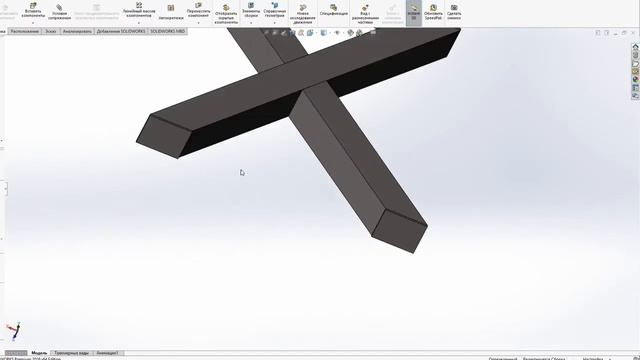Click Section View icon in heads-up toolbar

pos(293,33)
